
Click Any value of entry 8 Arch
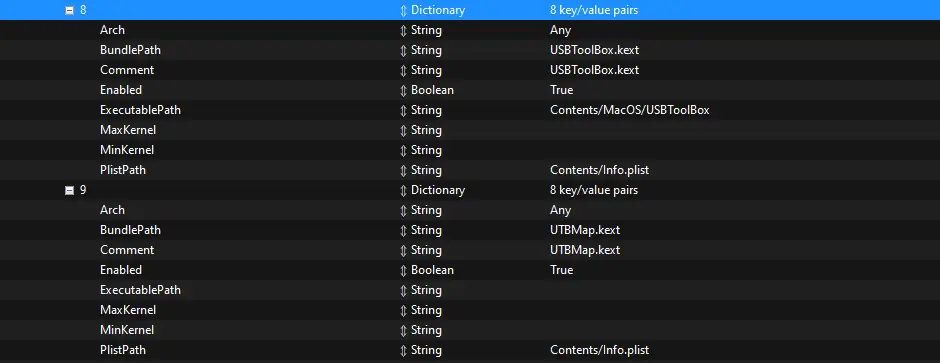(x=561, y=30)
